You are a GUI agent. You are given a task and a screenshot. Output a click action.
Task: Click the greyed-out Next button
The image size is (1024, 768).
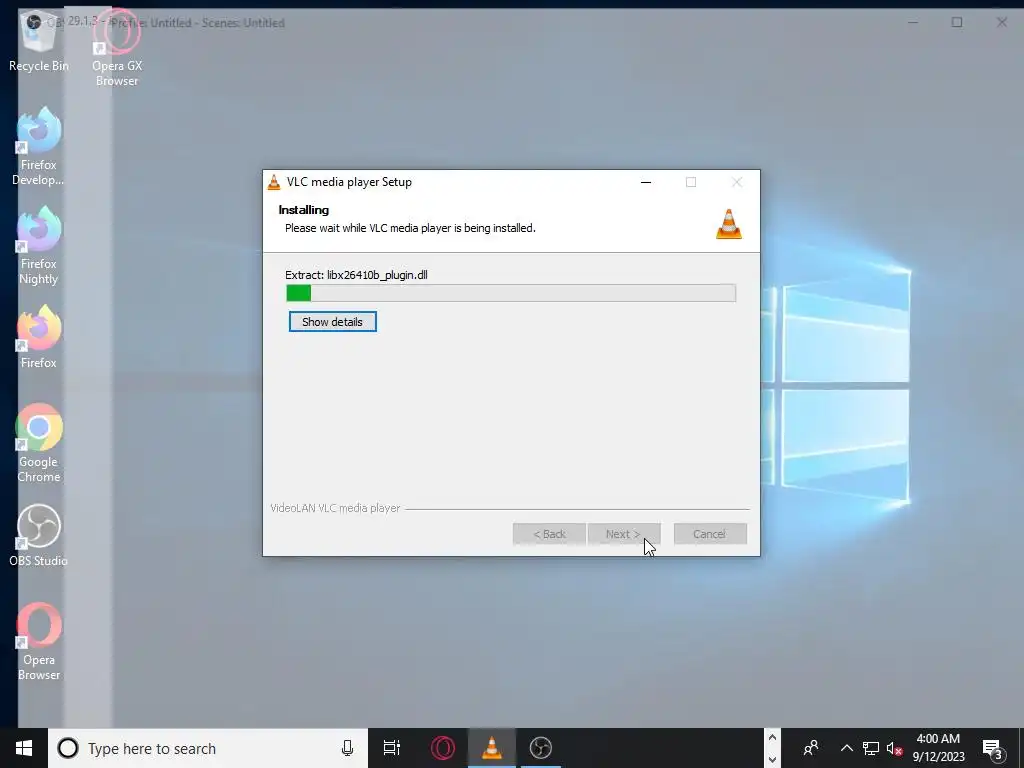coord(624,534)
